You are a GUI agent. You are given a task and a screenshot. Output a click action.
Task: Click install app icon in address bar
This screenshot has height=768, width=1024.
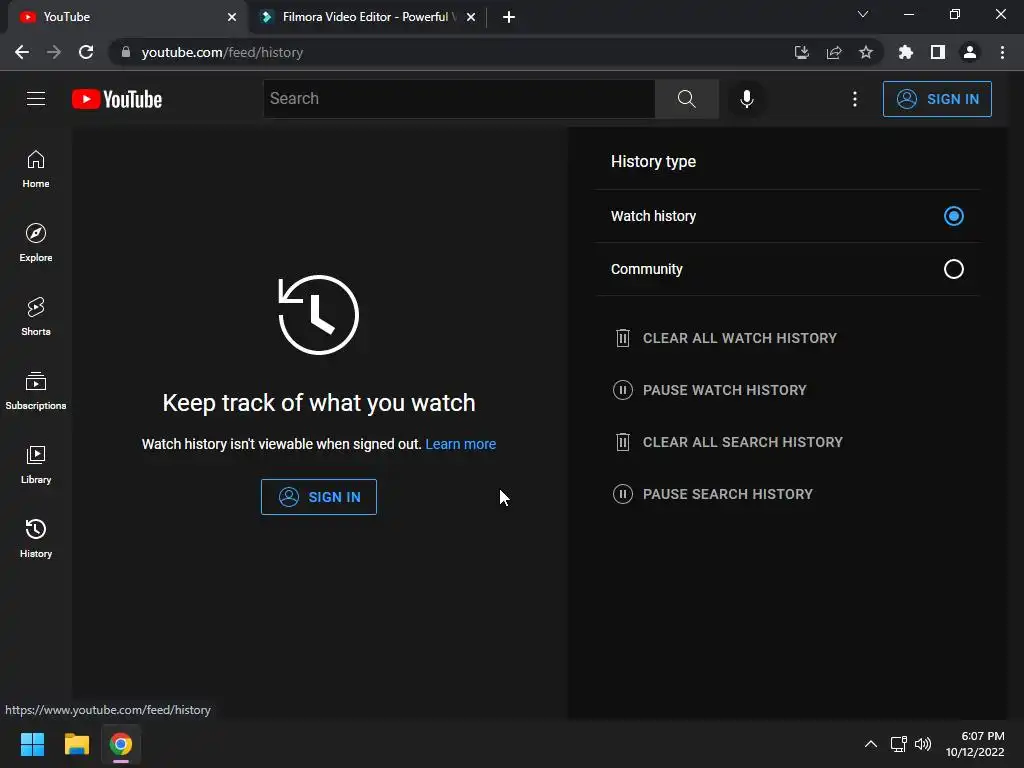click(801, 52)
